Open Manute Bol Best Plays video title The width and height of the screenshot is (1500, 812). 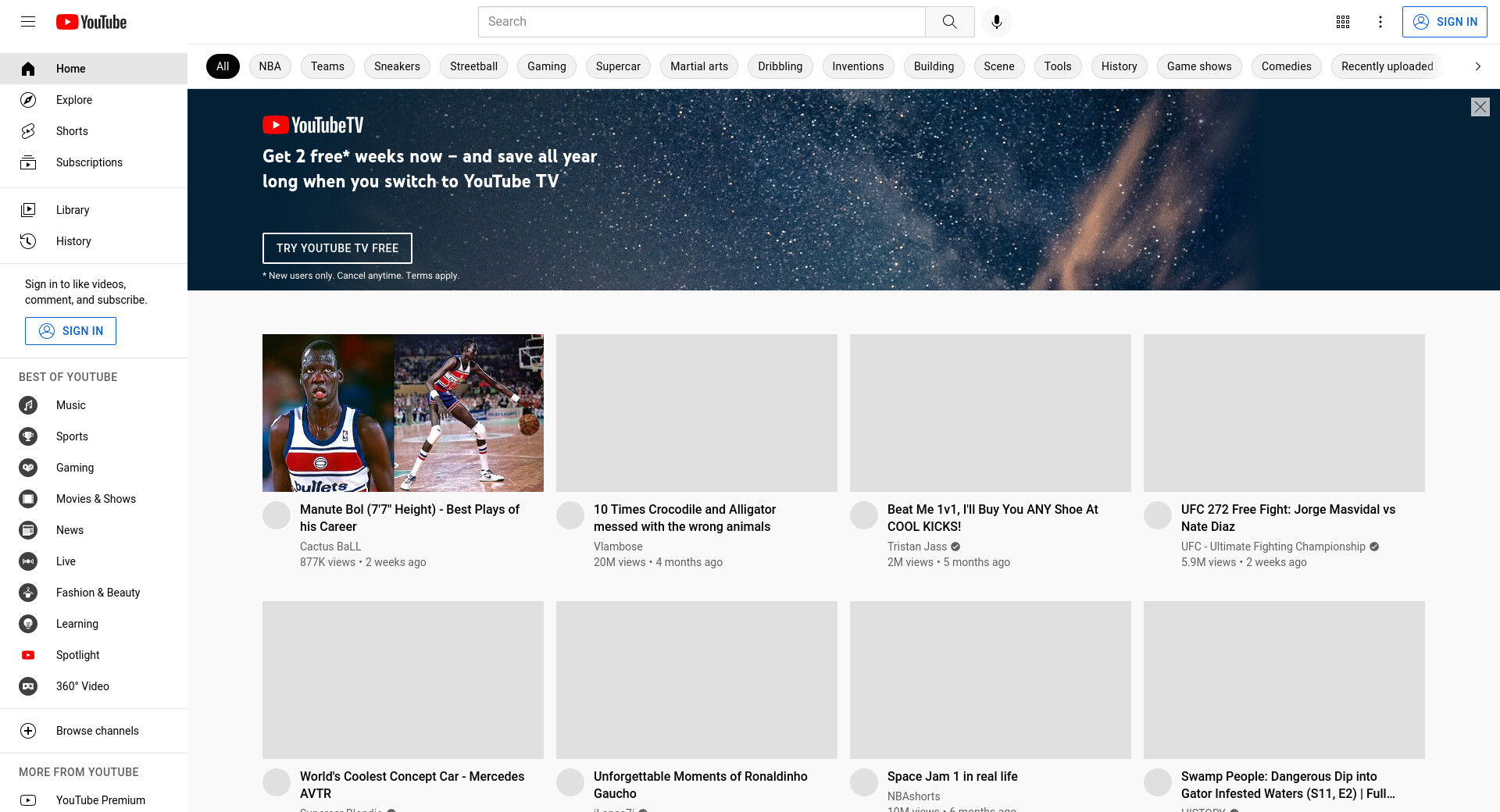coord(409,518)
